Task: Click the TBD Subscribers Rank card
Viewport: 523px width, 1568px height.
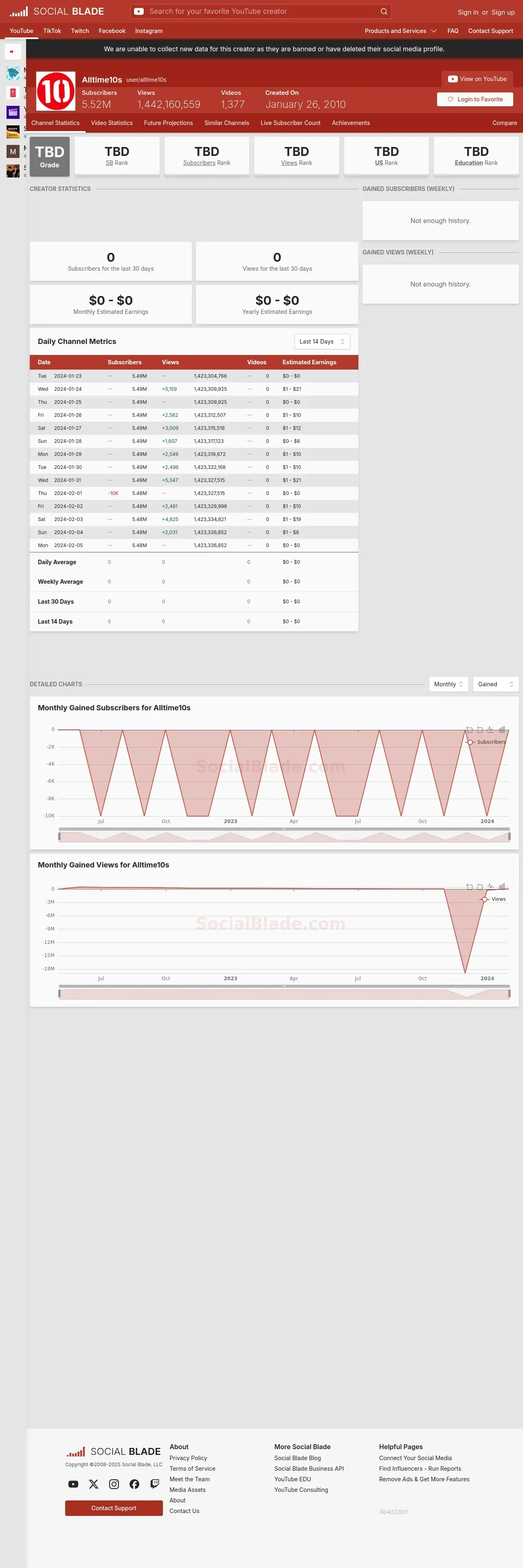Action: 207,156
